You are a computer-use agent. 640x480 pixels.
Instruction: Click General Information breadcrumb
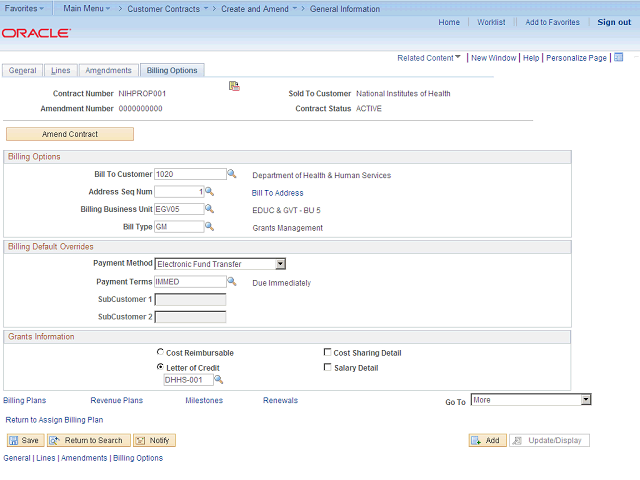[344, 9]
